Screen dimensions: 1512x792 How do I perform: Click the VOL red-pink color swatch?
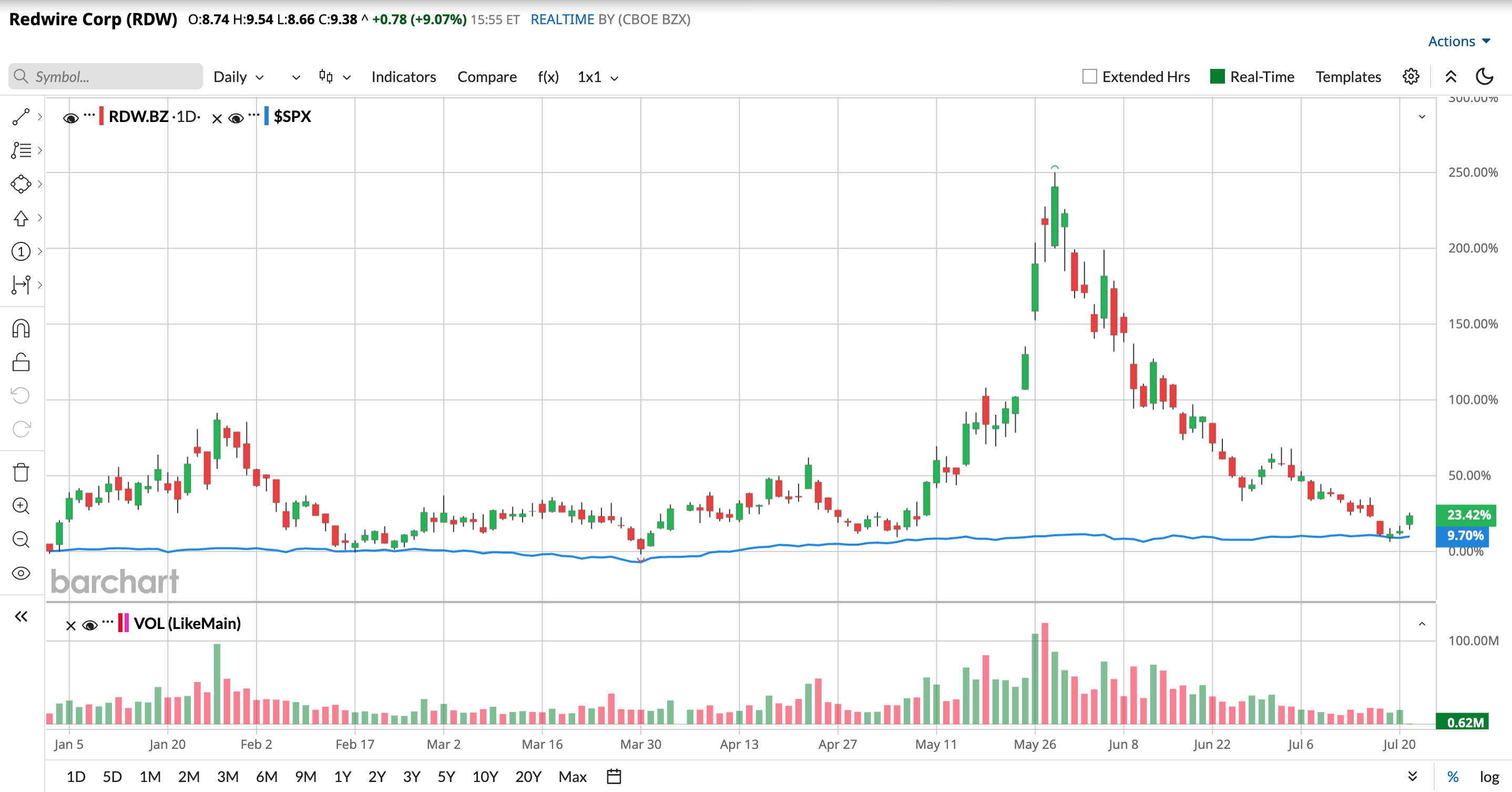point(123,622)
